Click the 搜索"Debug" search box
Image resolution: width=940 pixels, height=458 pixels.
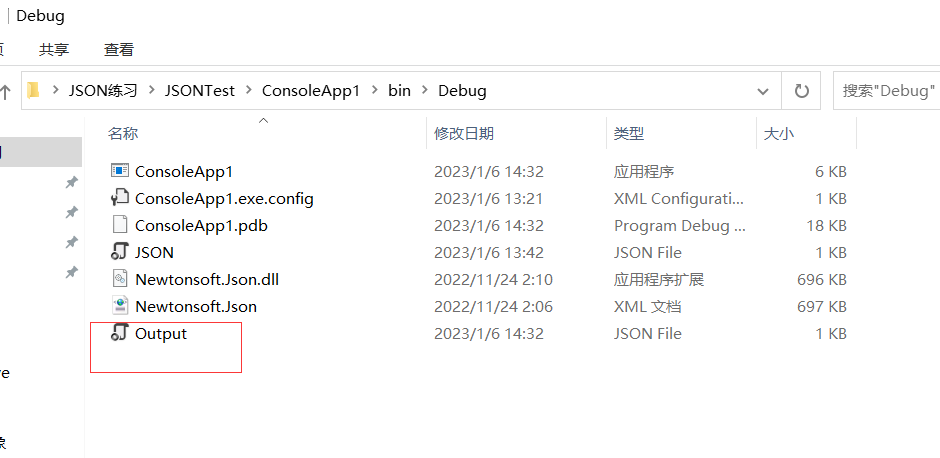(x=888, y=91)
